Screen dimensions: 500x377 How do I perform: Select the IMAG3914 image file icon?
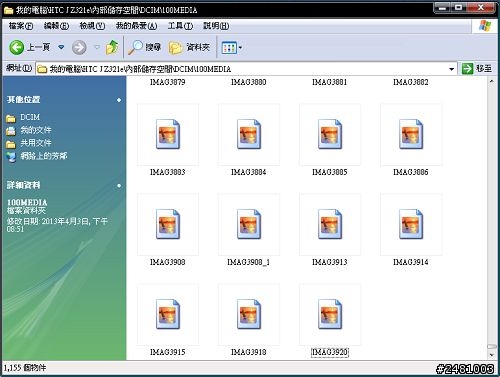[411, 224]
